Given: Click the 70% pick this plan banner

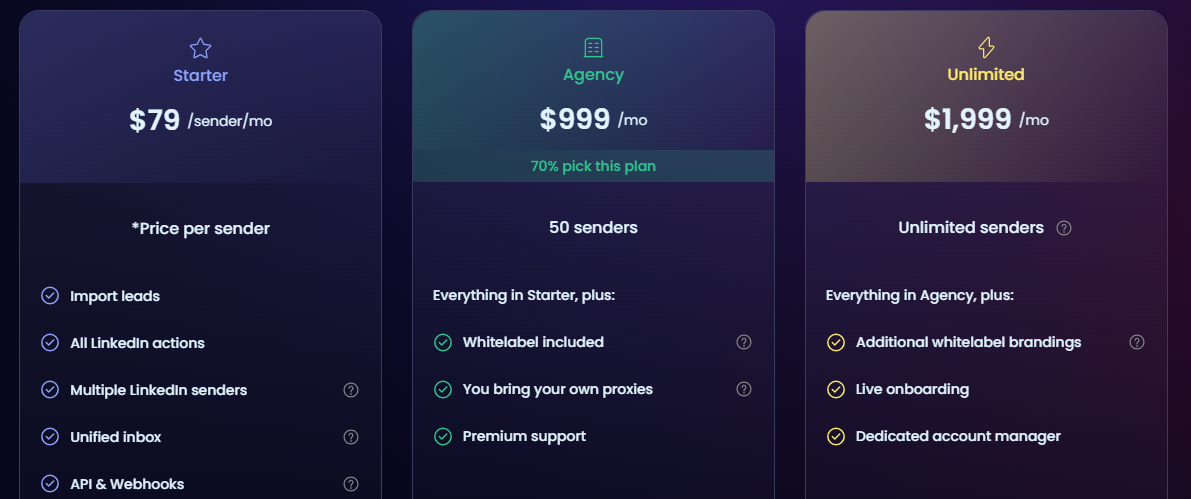Looking at the screenshot, I should [x=593, y=166].
